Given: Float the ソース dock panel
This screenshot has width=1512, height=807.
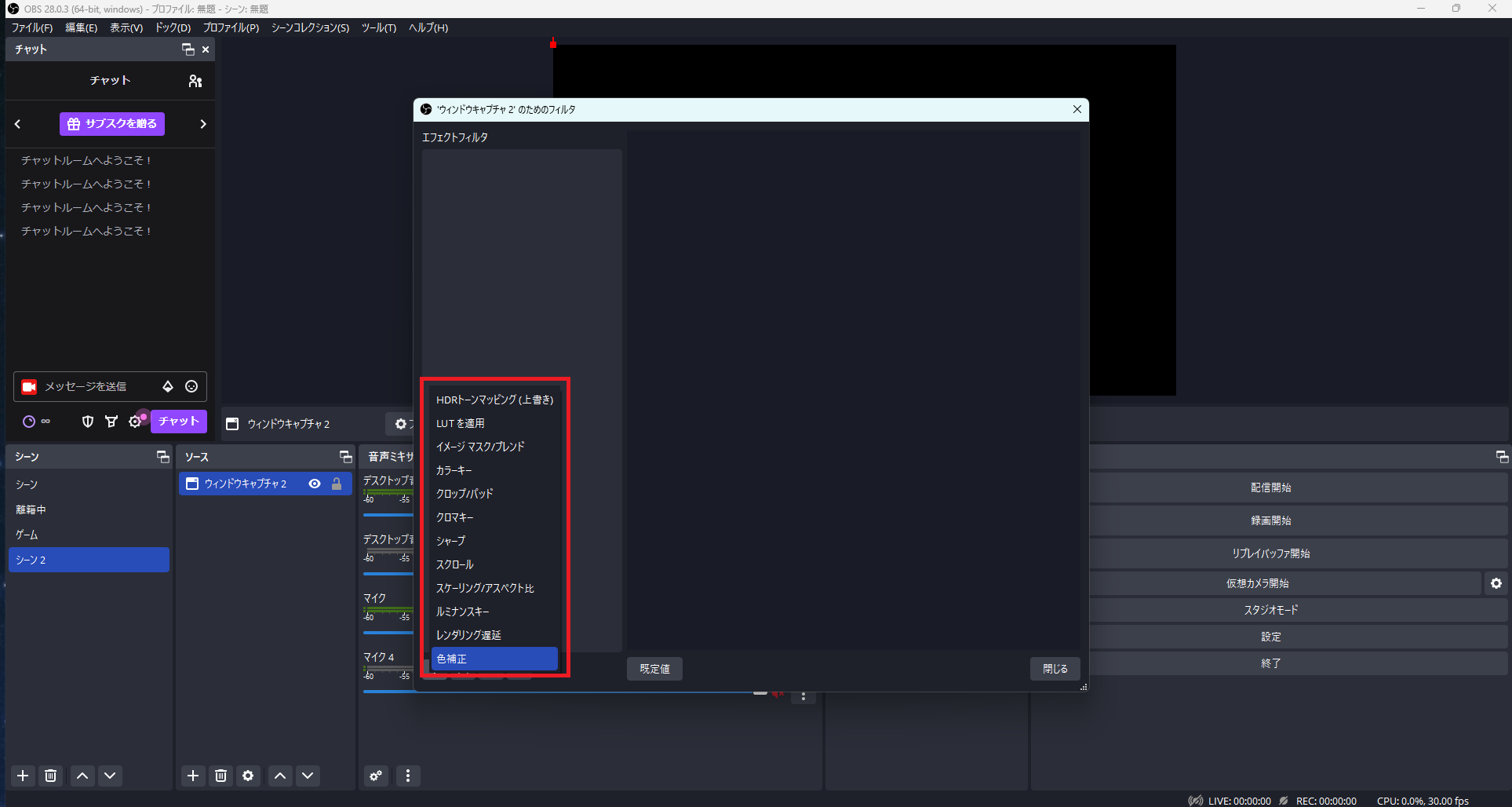Looking at the screenshot, I should coord(345,457).
